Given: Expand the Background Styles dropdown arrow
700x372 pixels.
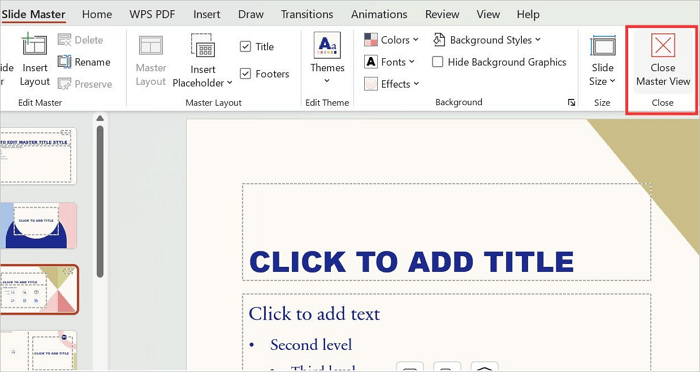Looking at the screenshot, I should [538, 40].
